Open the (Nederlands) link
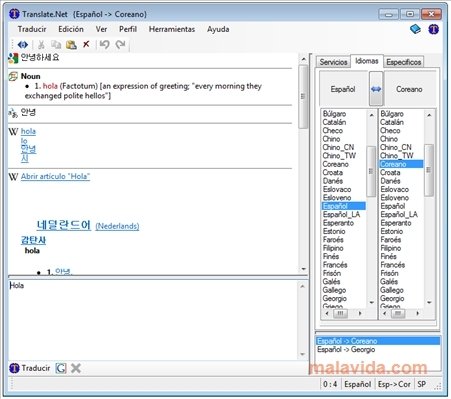Viewport: 451px width, 399px height. click(x=117, y=226)
